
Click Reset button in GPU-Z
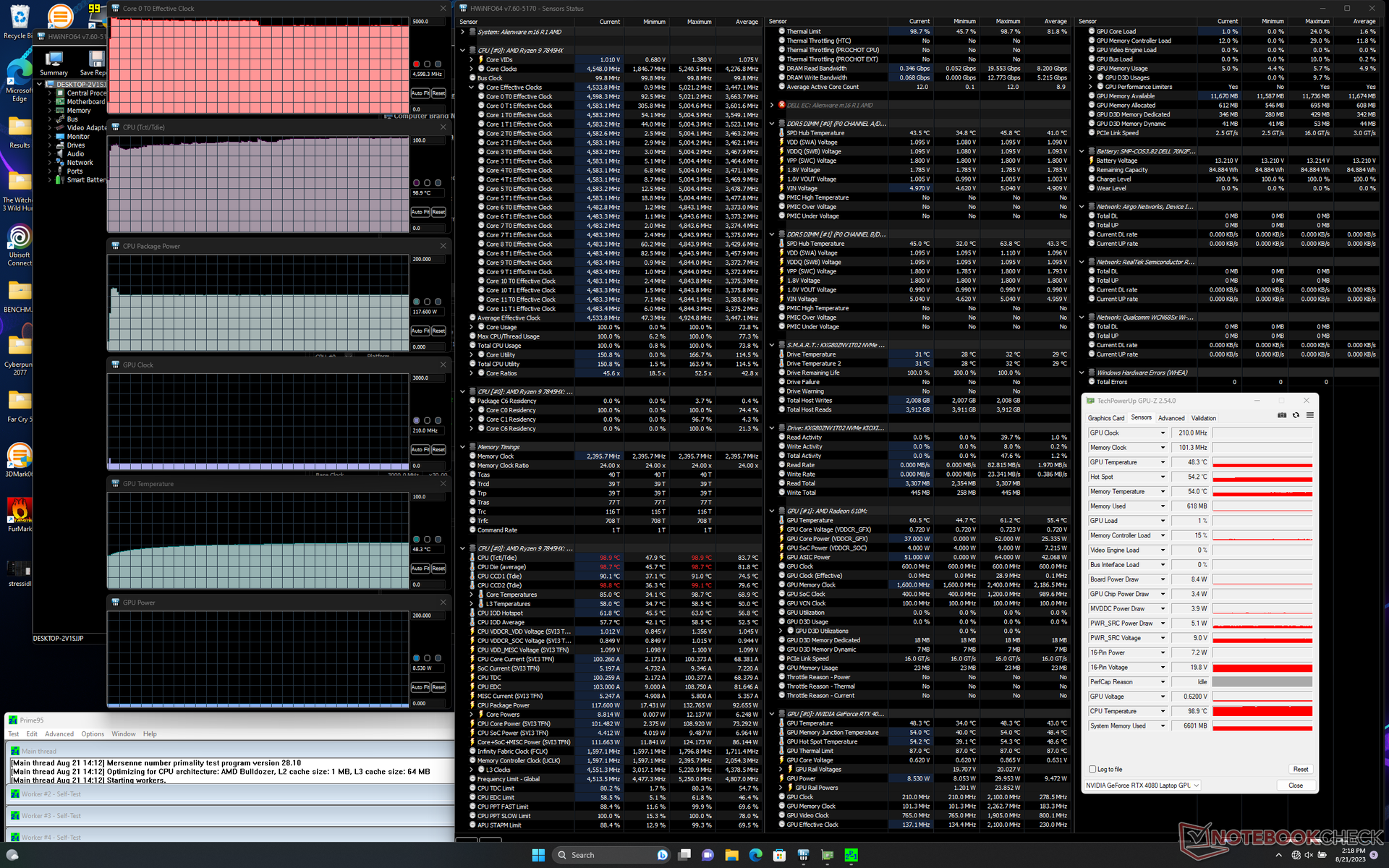[1300, 769]
